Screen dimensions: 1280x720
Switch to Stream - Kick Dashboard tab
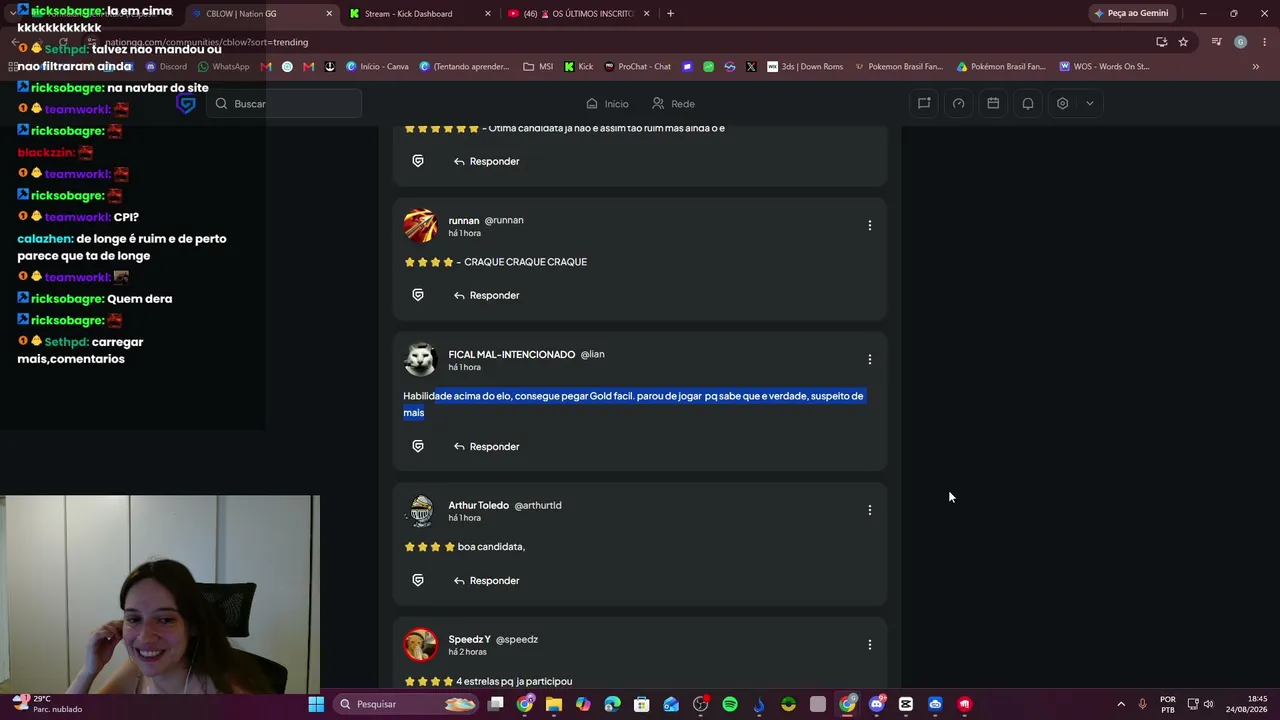pos(420,14)
